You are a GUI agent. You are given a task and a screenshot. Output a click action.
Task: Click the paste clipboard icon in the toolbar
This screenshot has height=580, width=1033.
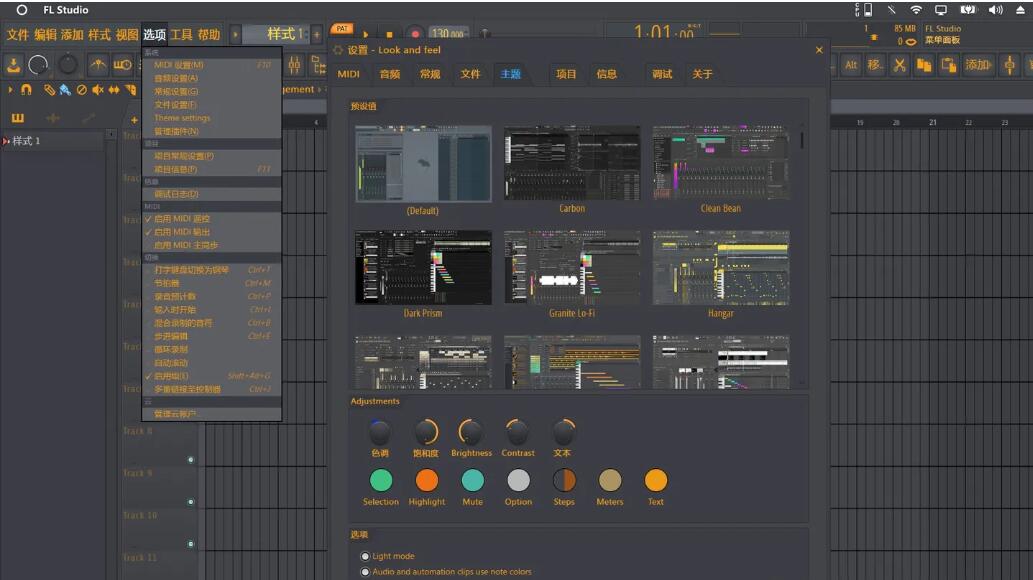tap(949, 65)
